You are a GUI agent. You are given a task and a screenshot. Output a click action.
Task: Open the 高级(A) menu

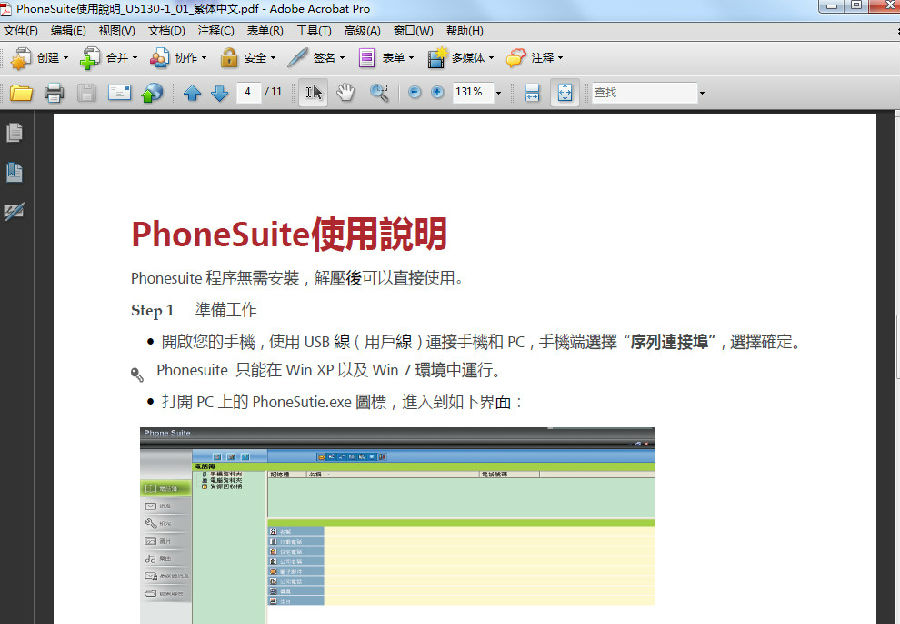[362, 30]
